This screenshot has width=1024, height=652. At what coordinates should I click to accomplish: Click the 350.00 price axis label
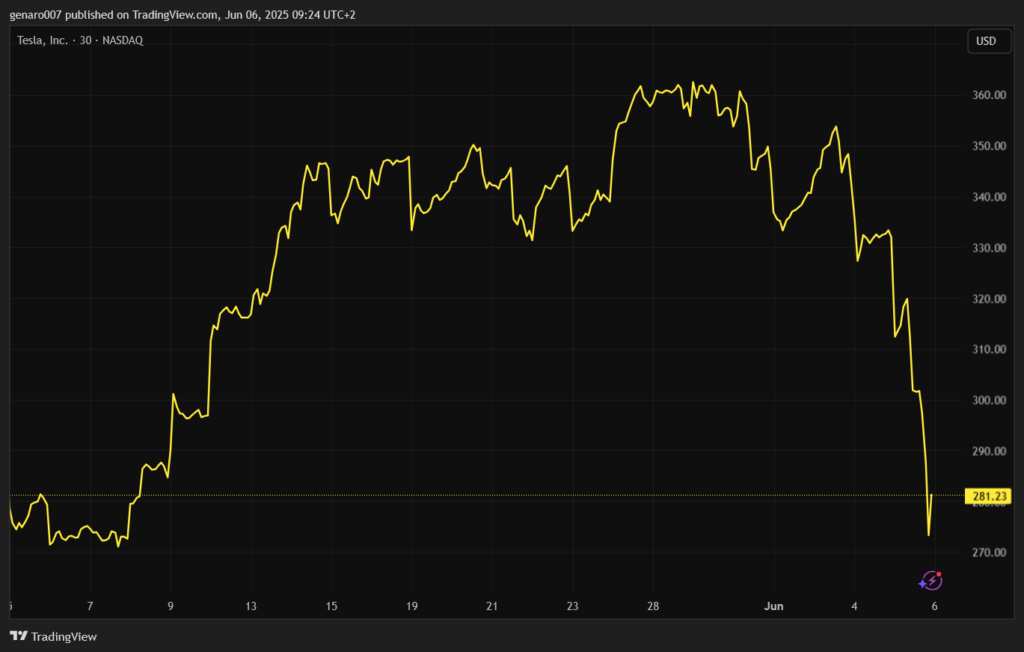click(x=985, y=147)
